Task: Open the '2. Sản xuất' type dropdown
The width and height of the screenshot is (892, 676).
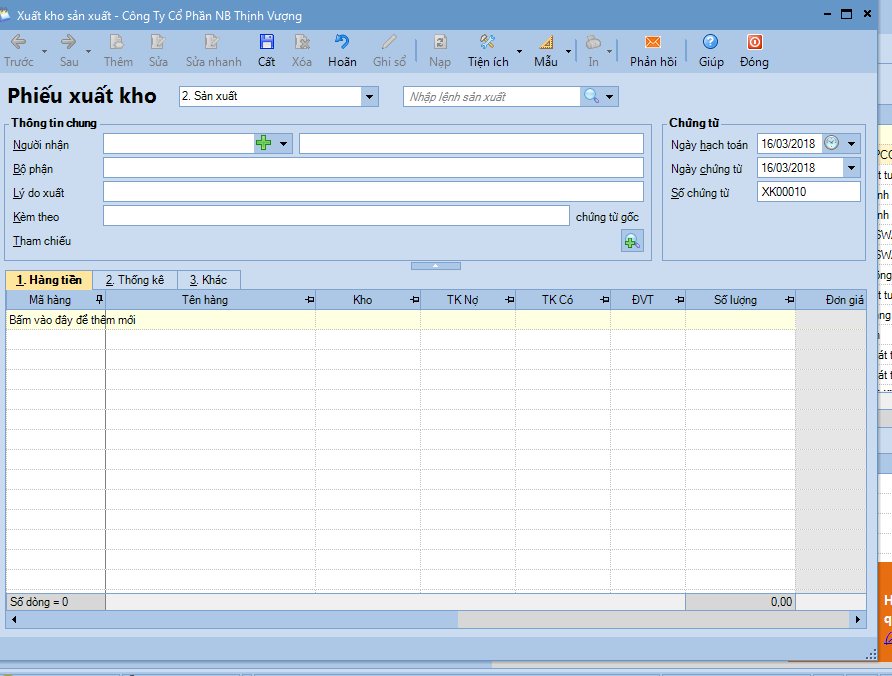Action: (x=369, y=97)
